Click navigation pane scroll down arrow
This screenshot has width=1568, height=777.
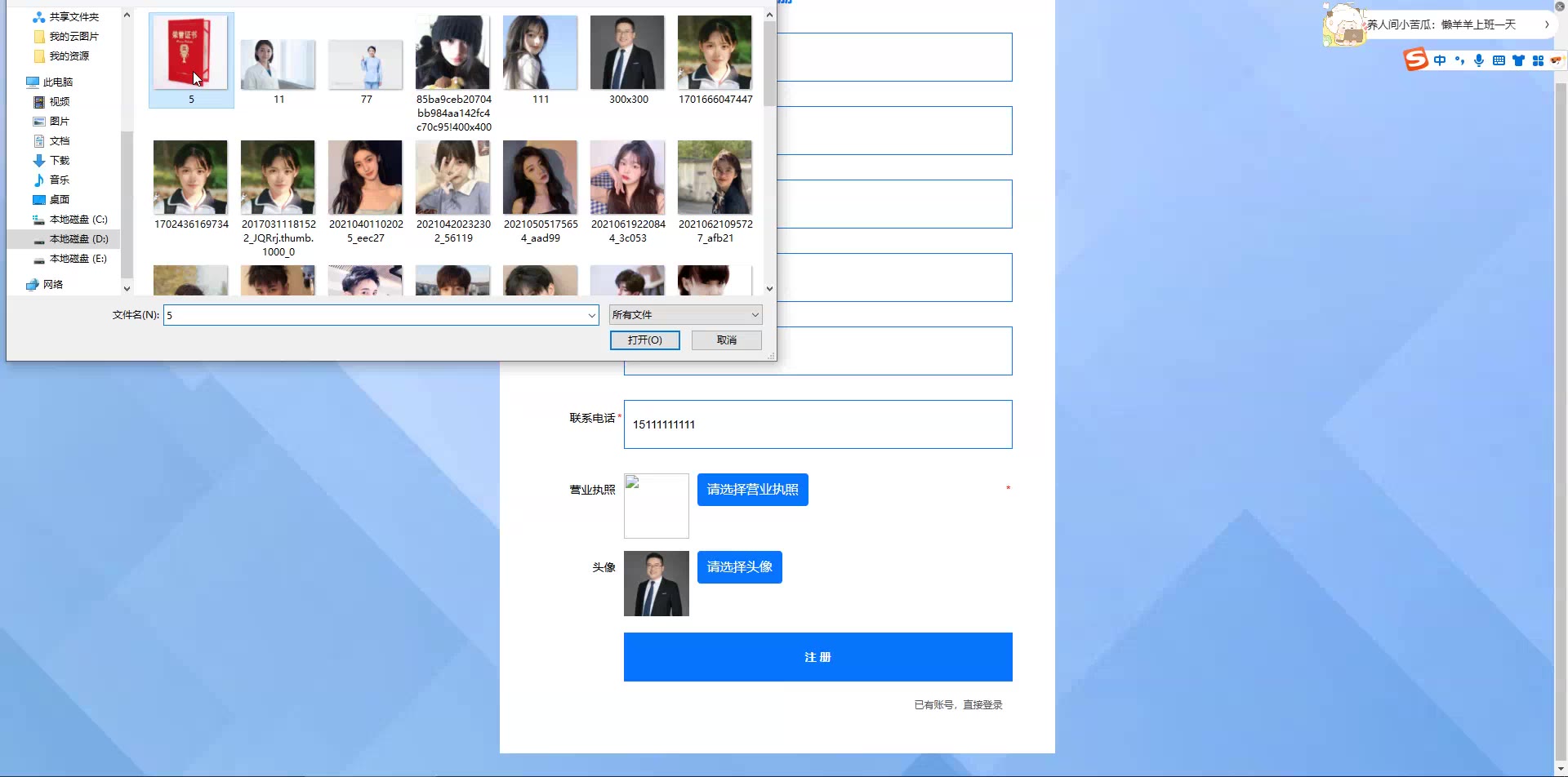(x=127, y=288)
